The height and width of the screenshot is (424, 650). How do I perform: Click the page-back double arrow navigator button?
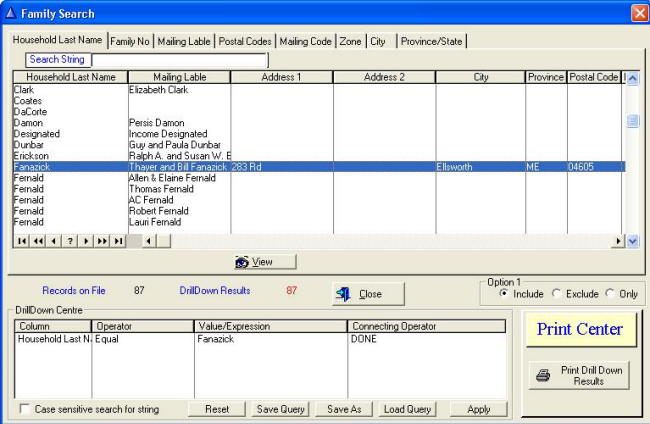pos(38,241)
